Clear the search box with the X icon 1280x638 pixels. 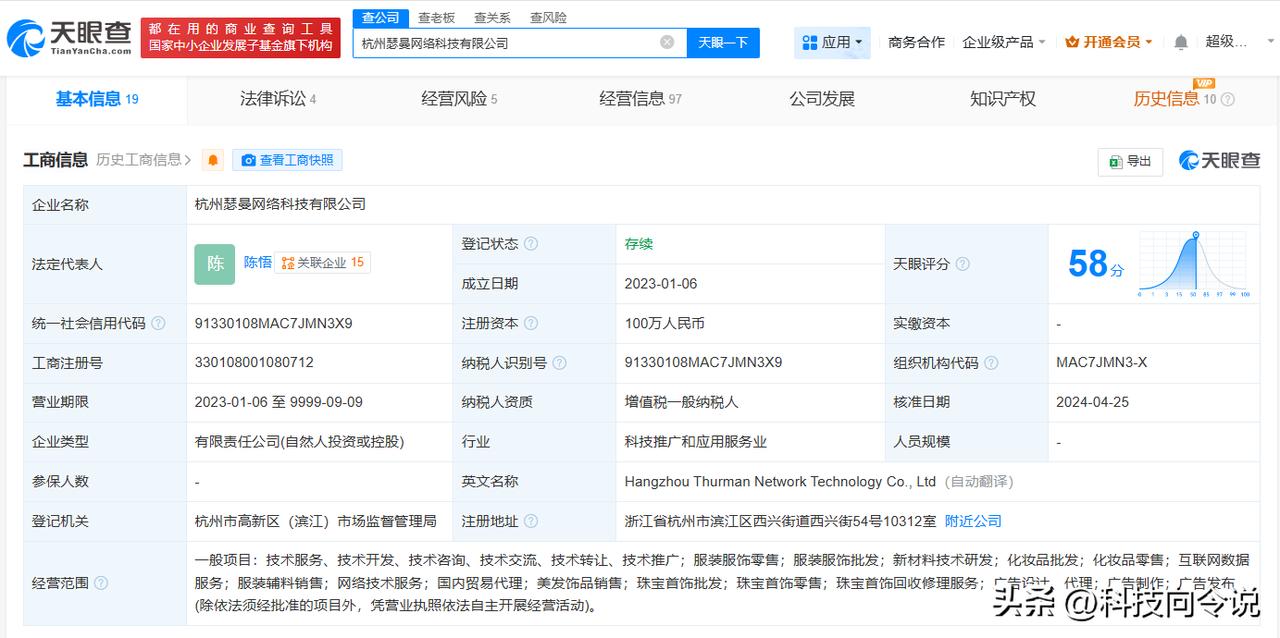point(667,42)
